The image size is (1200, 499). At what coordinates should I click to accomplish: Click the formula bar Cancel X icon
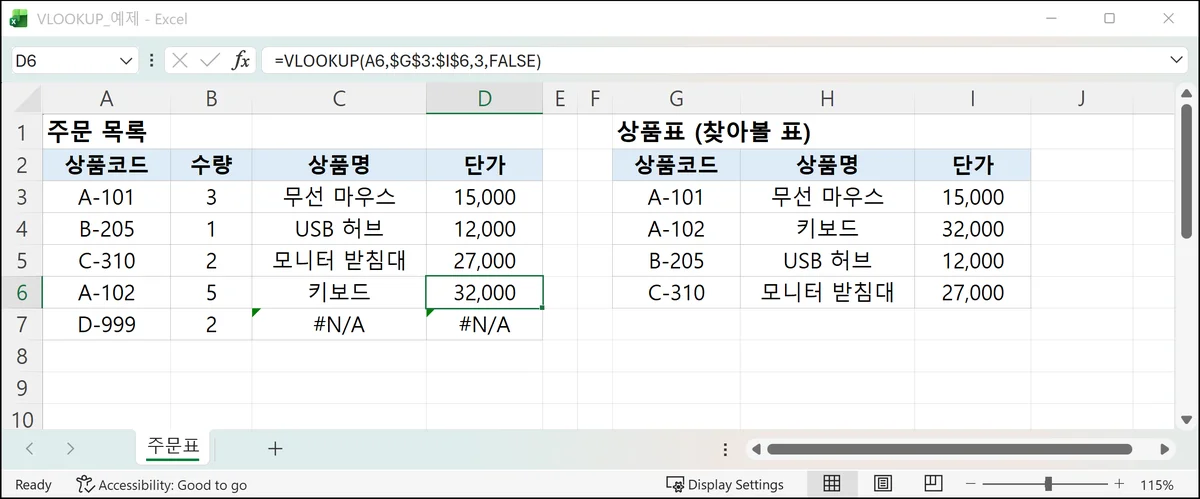pyautogui.click(x=180, y=61)
